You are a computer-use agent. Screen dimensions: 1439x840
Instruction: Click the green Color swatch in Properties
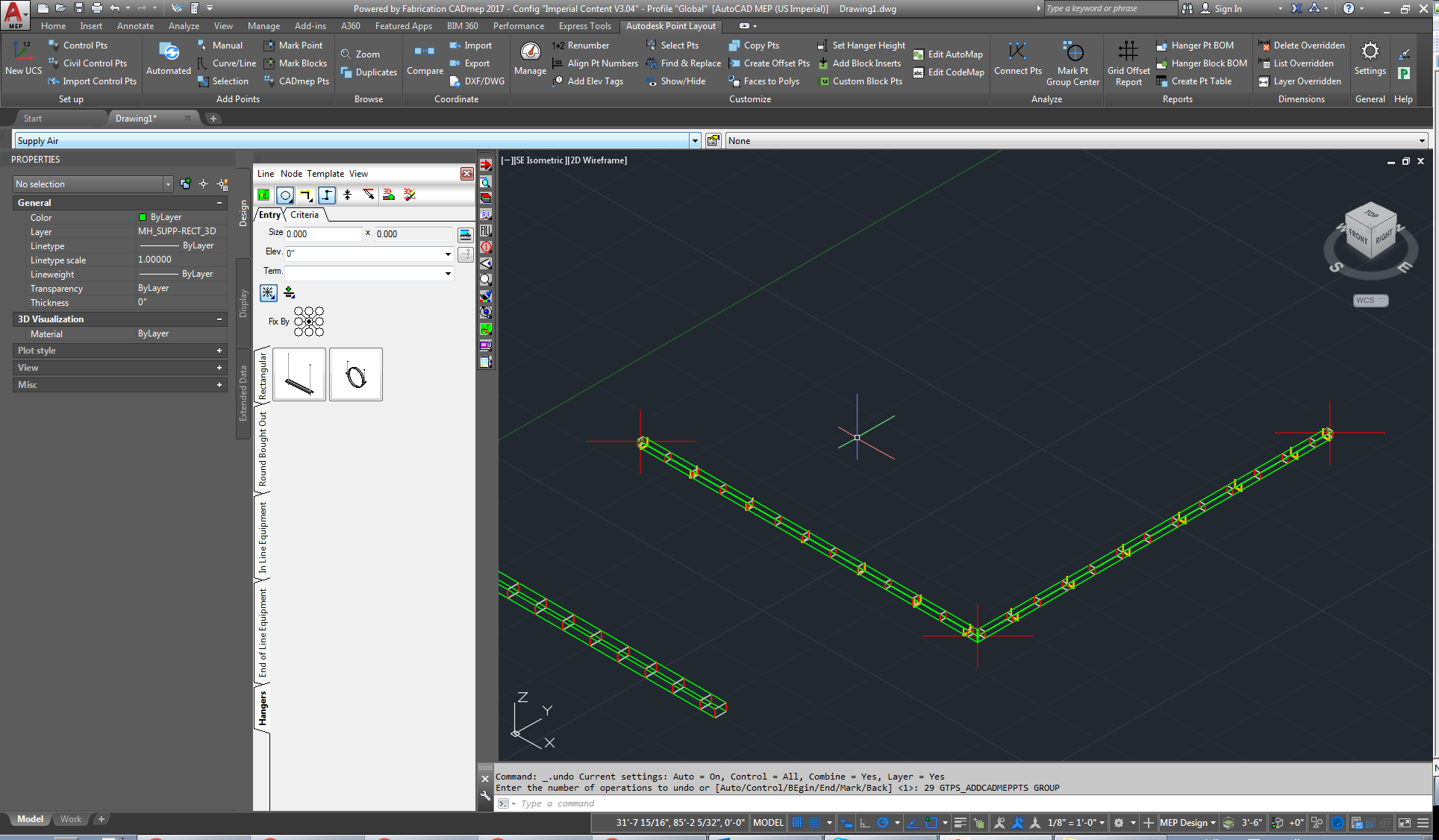tap(142, 217)
